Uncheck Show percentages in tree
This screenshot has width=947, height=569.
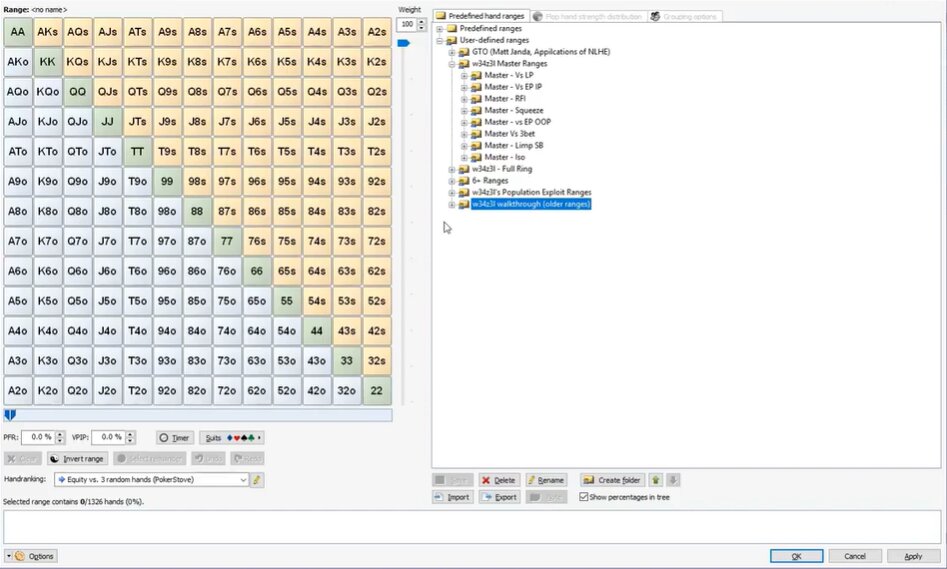click(x=584, y=497)
